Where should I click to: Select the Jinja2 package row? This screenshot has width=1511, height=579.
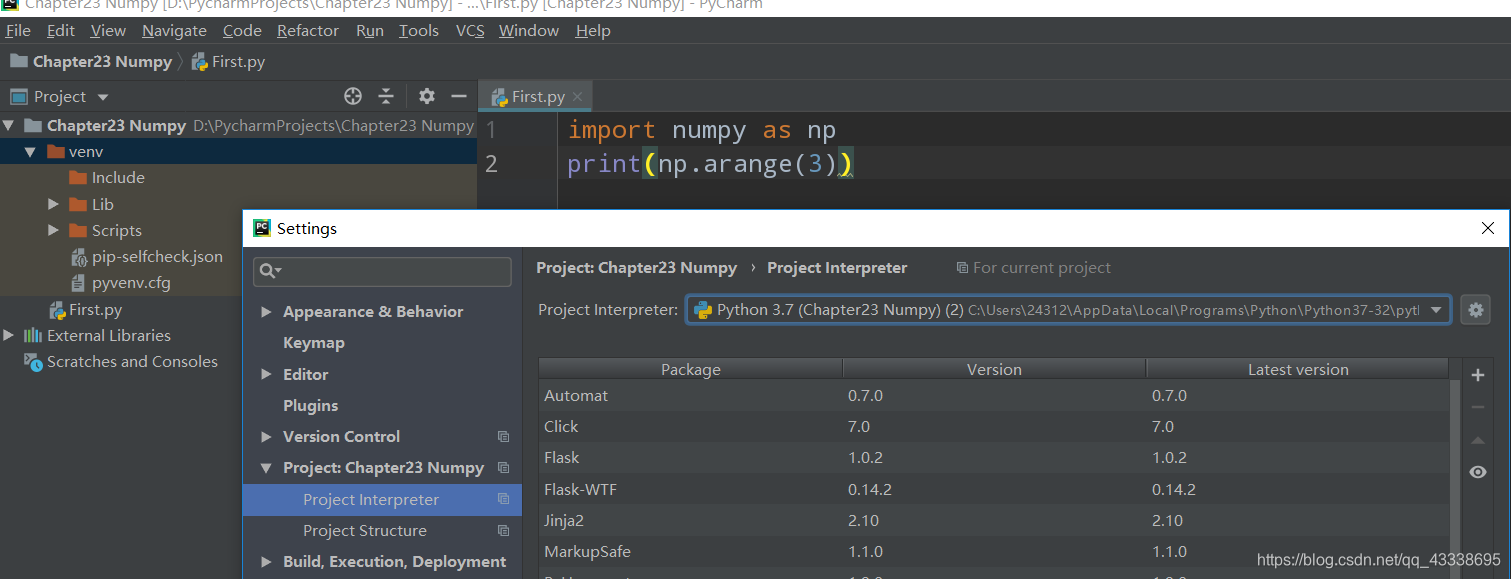[x=995, y=520]
